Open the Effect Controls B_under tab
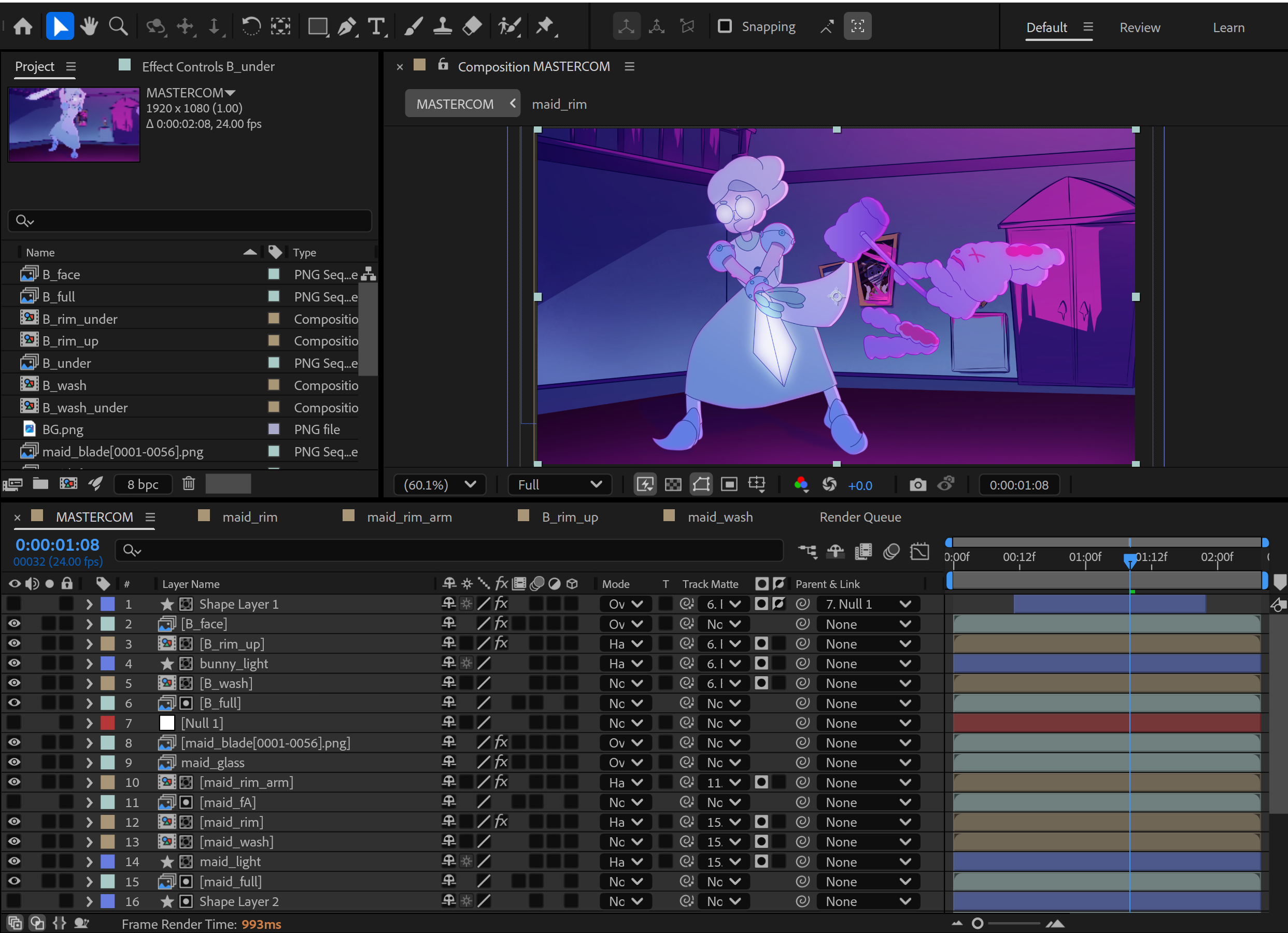This screenshot has height=933, width=1288. [208, 66]
